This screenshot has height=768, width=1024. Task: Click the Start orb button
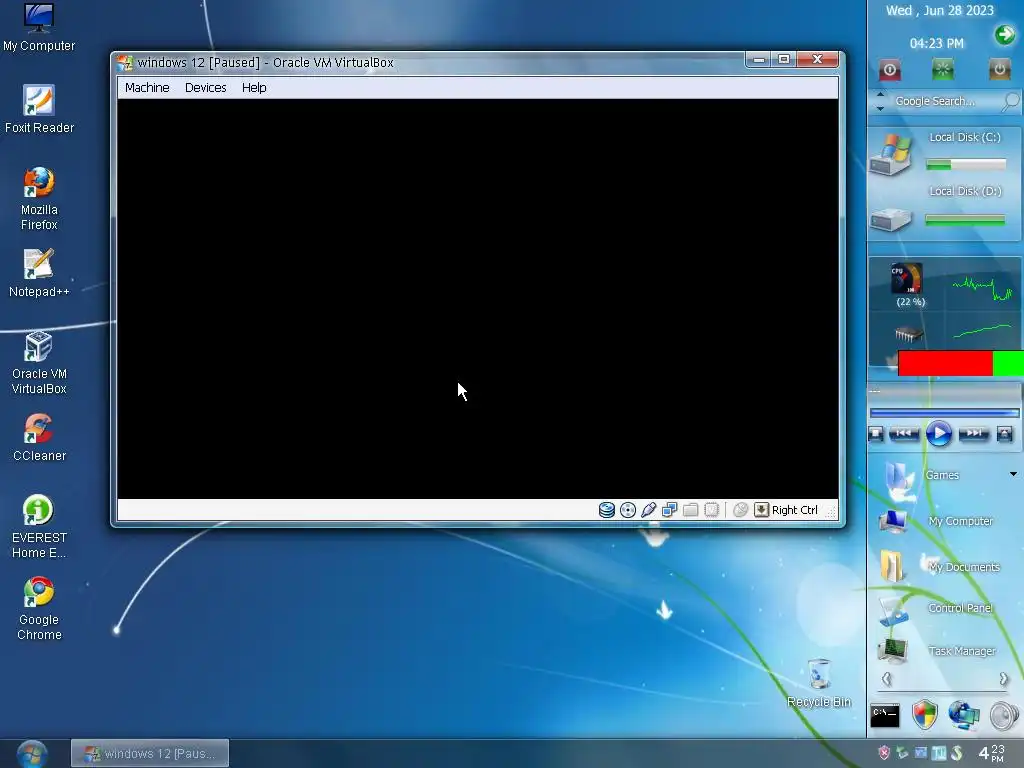tap(32, 754)
